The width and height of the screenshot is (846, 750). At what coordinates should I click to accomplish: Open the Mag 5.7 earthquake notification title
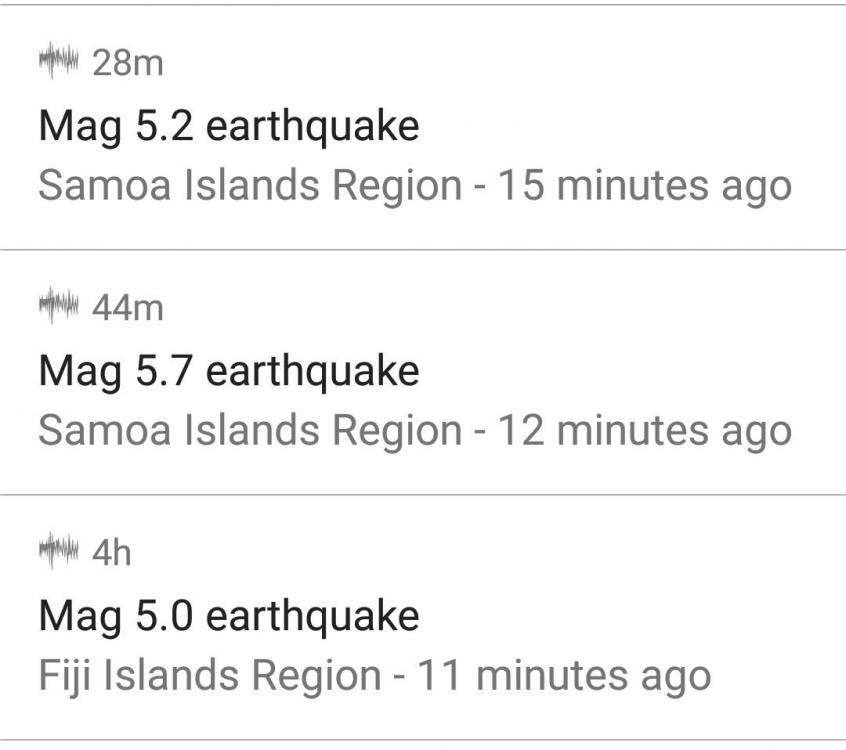pyautogui.click(x=228, y=372)
